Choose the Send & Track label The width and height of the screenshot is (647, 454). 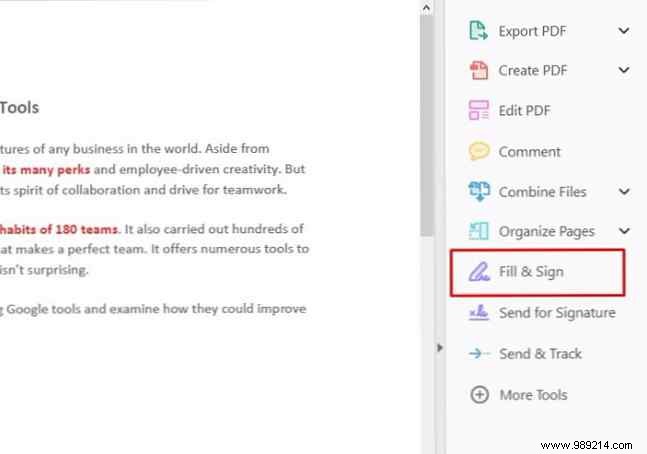click(540, 354)
